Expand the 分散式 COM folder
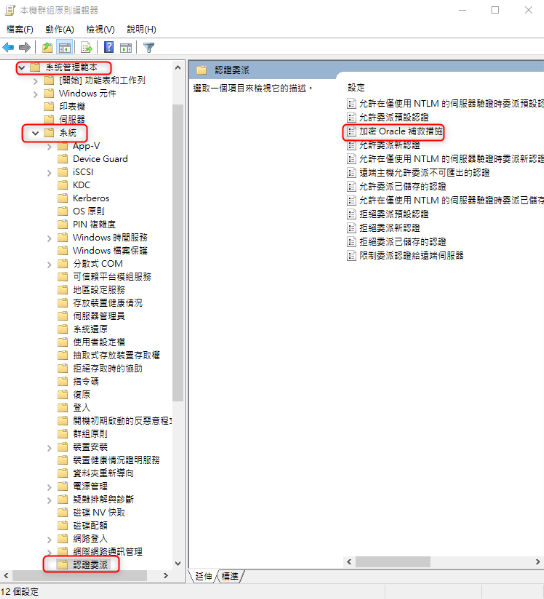 (x=49, y=264)
